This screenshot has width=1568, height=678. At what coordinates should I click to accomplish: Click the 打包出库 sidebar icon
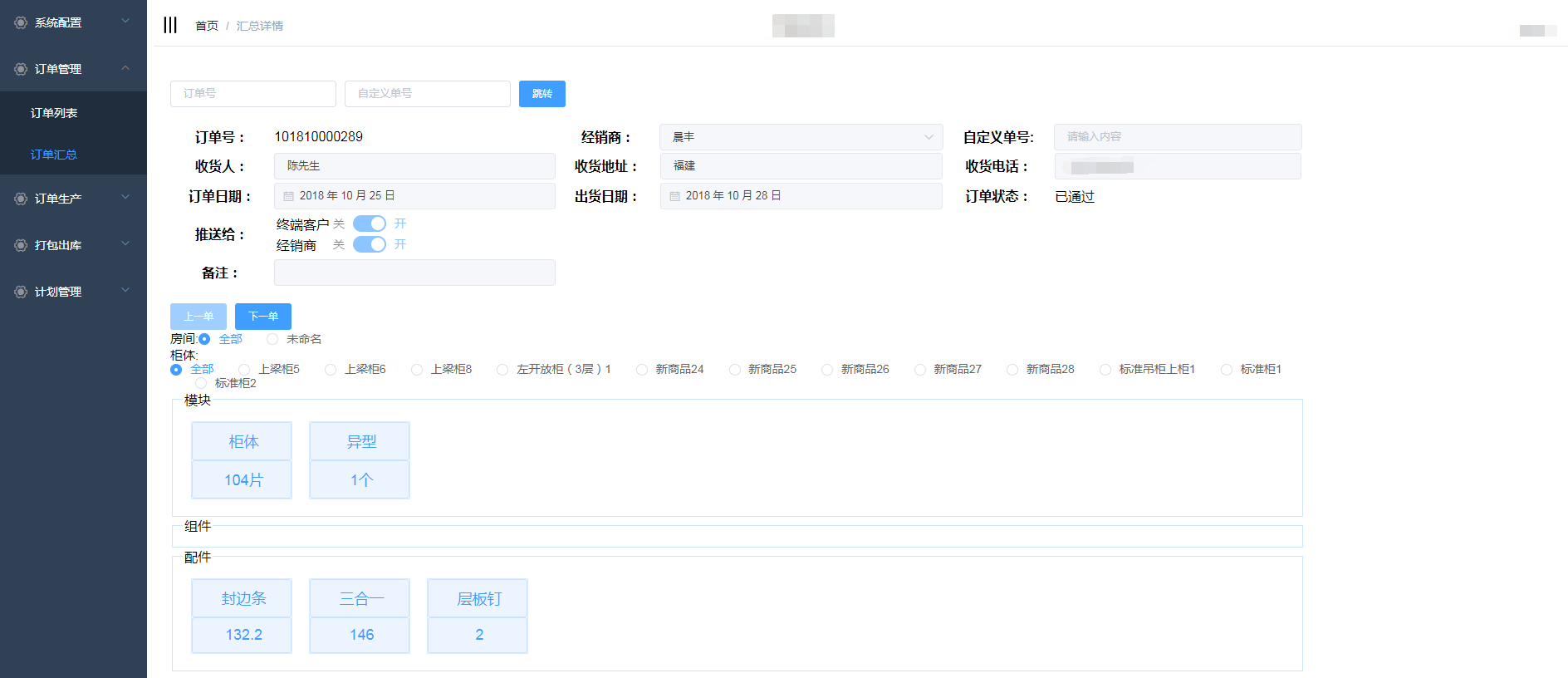tap(21, 245)
